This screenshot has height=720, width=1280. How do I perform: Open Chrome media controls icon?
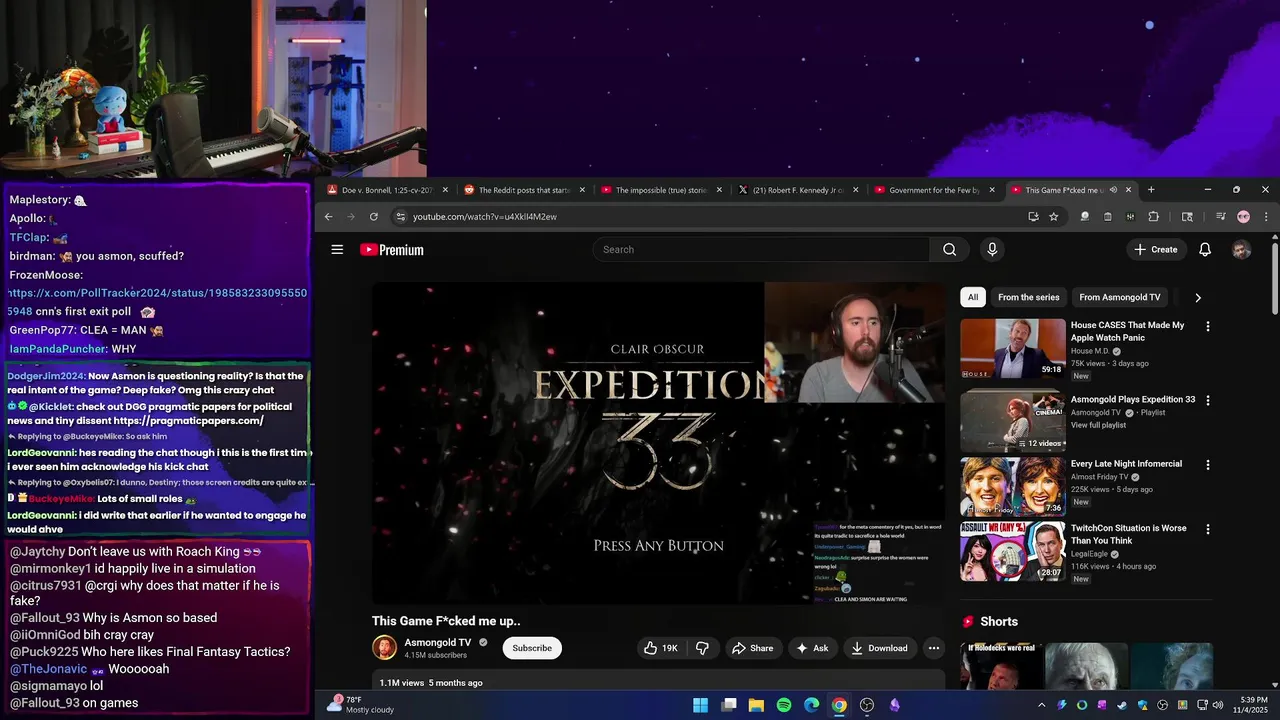pos(1220,217)
